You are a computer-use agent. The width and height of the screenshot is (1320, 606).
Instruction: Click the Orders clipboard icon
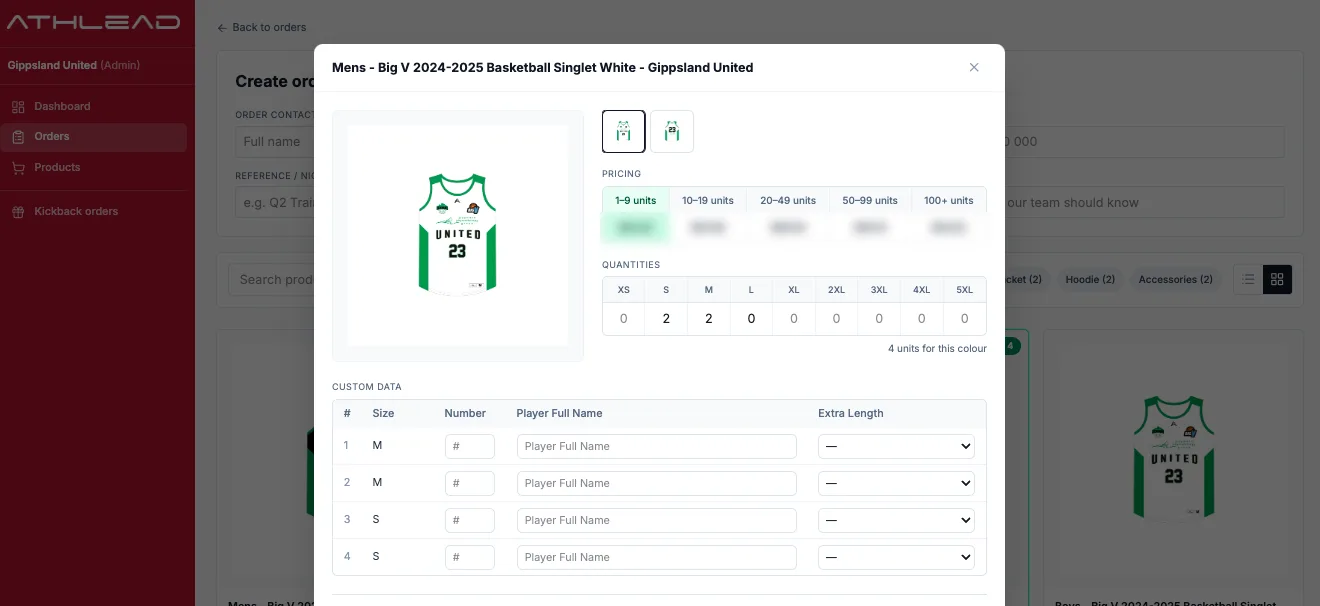18,136
